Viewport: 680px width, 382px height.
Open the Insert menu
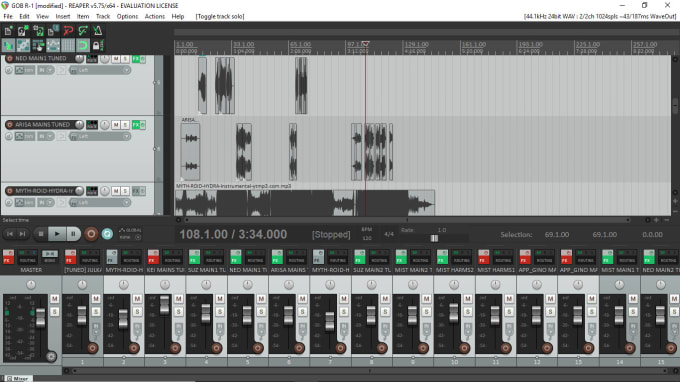point(63,16)
